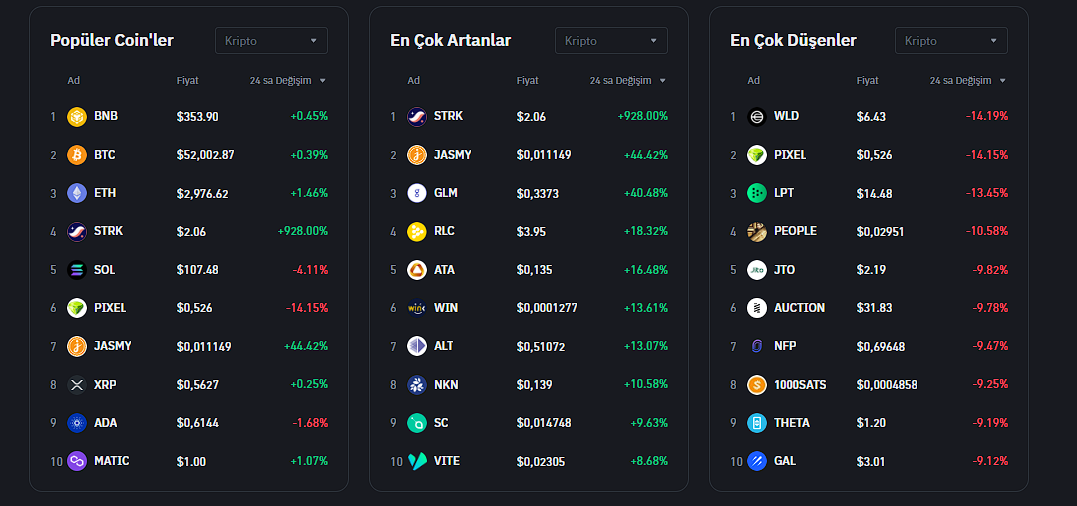
Task: Click the 1000SATS coin icon
Action: (757, 385)
